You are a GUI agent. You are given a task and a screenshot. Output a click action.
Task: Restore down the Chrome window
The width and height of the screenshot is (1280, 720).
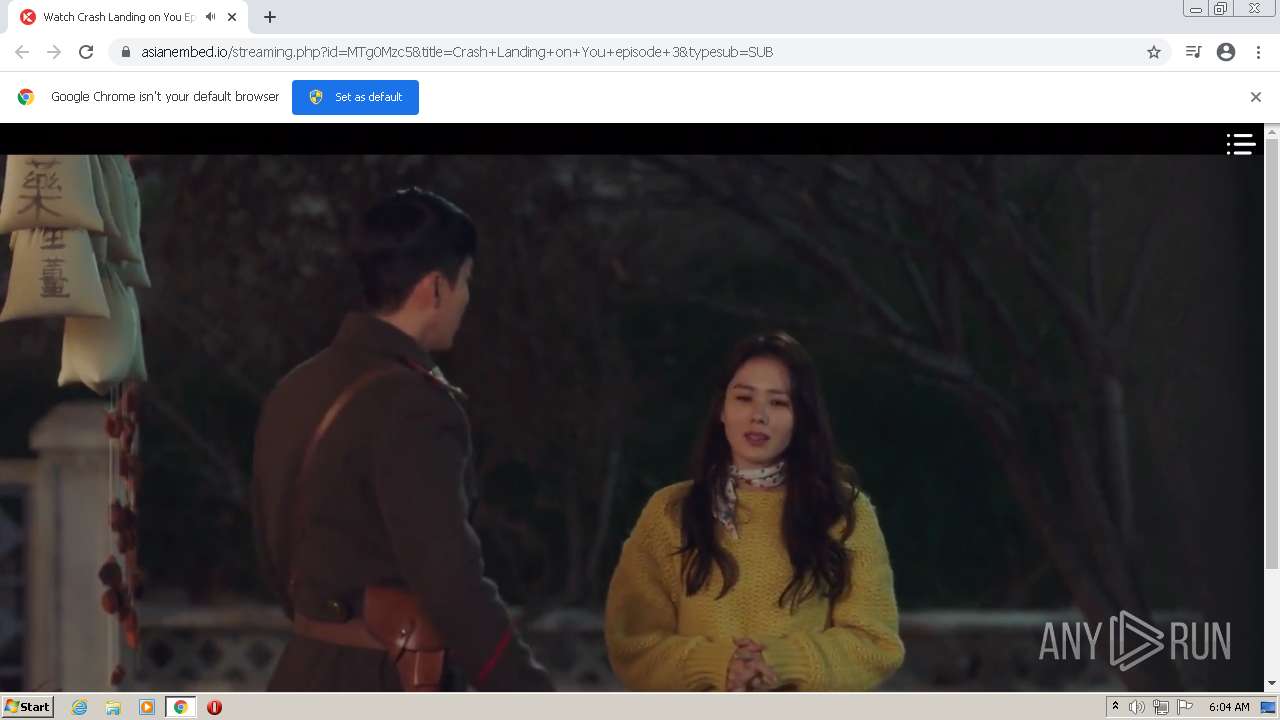pyautogui.click(x=1222, y=9)
